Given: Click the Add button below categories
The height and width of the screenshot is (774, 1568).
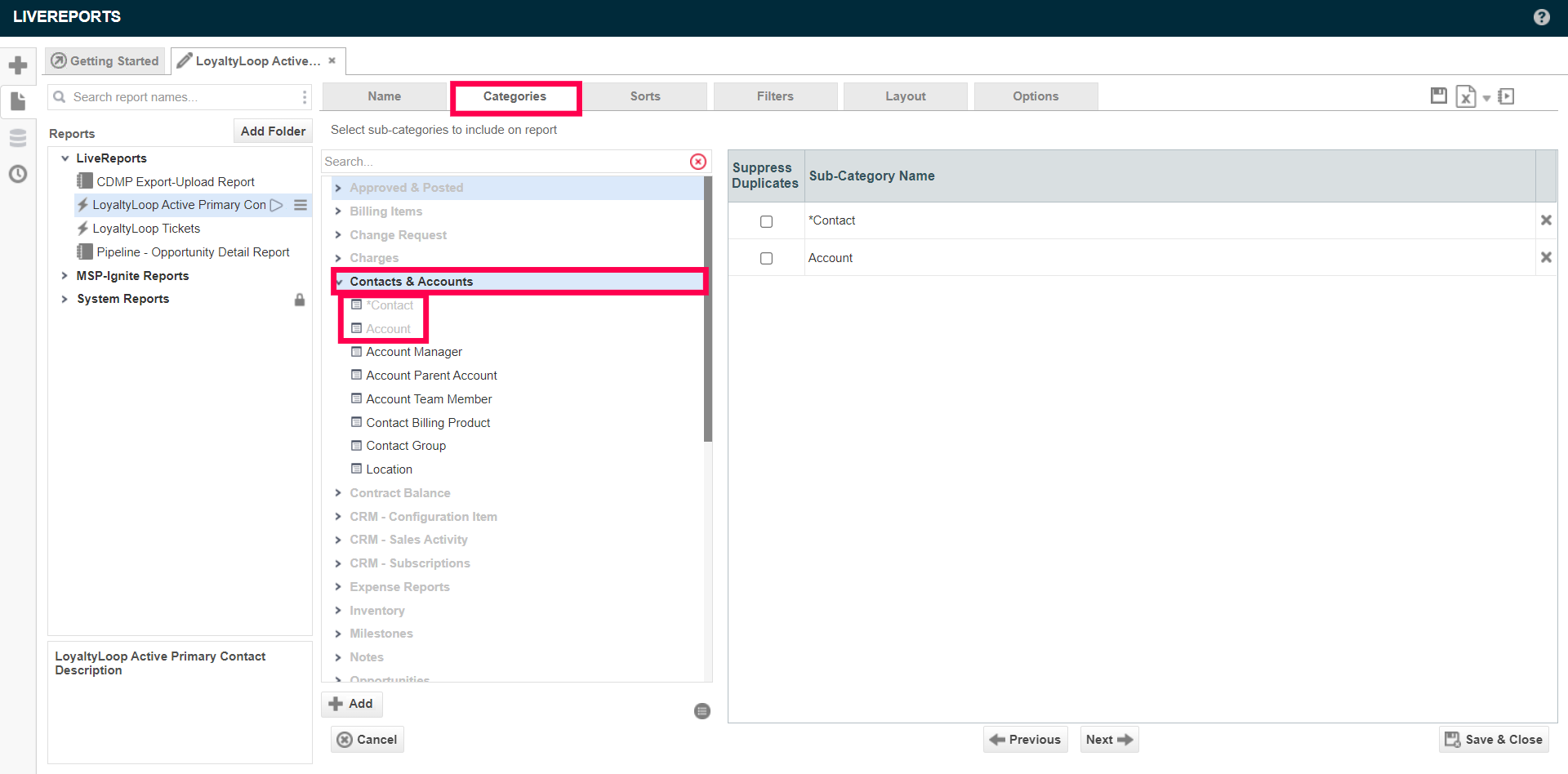Looking at the screenshot, I should point(351,704).
